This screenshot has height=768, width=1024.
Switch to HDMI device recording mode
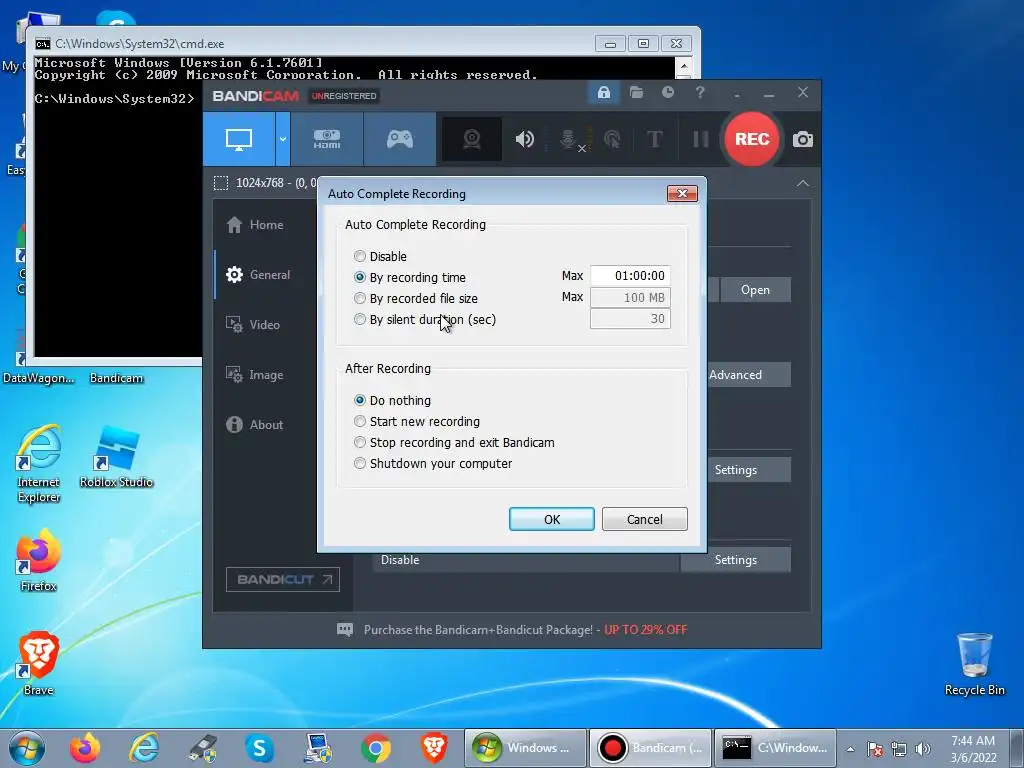point(327,139)
